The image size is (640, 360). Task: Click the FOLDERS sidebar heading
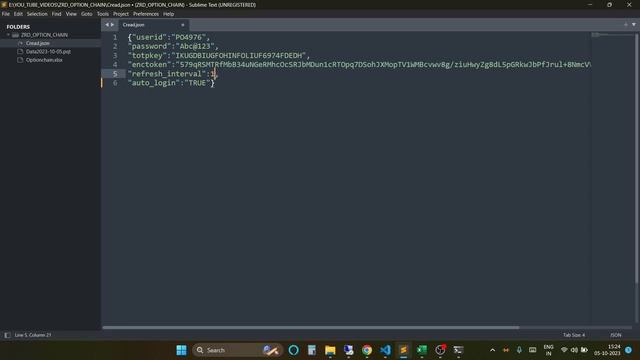pyautogui.click(x=18, y=27)
